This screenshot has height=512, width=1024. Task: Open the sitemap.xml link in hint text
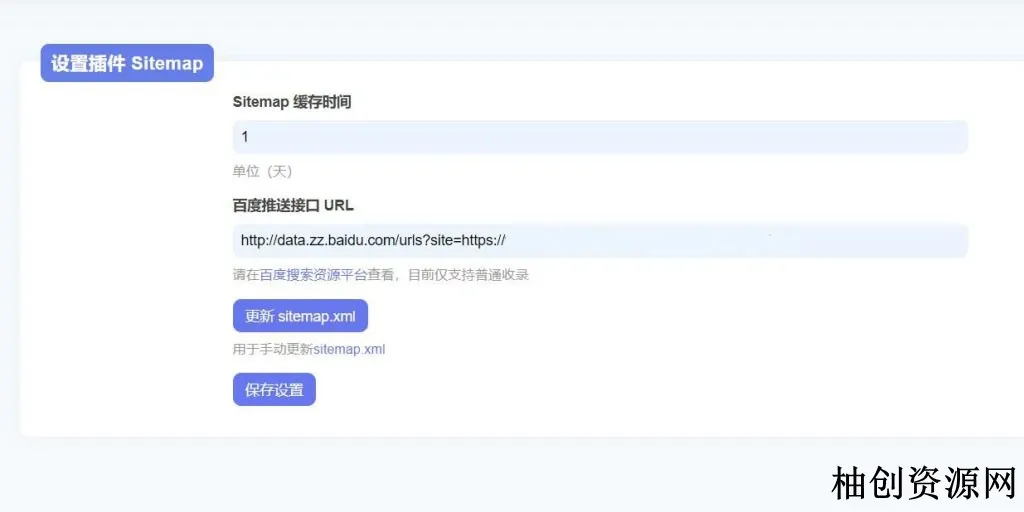pos(349,349)
